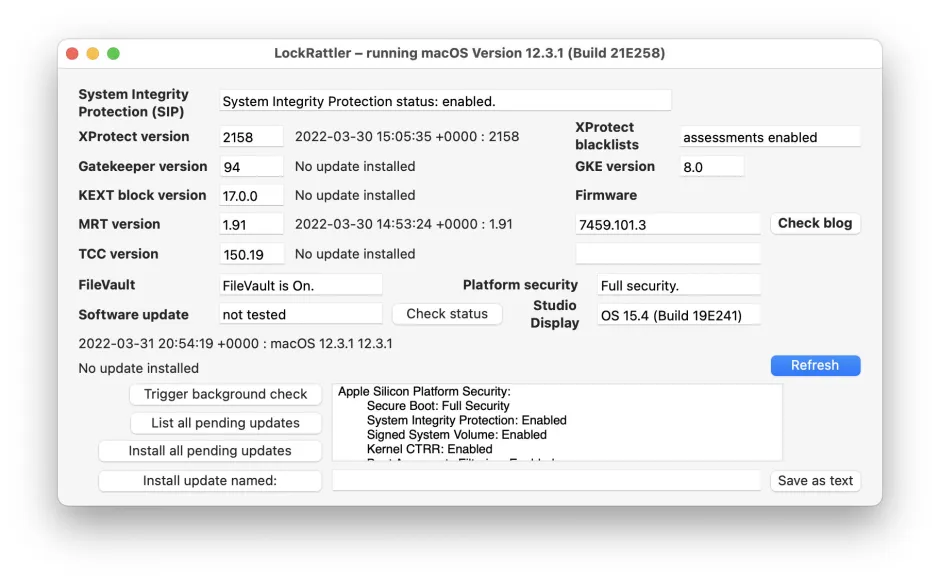Install all pending updates
Screen dimensions: 940x582
pyautogui.click(x=210, y=451)
